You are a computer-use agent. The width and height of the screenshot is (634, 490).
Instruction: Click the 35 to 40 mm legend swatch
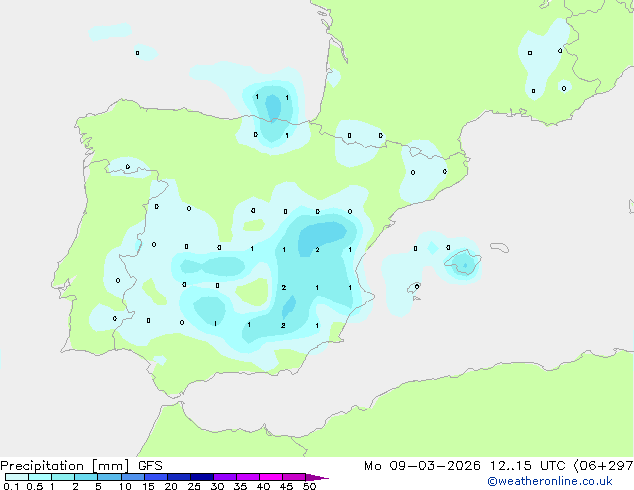(247, 477)
